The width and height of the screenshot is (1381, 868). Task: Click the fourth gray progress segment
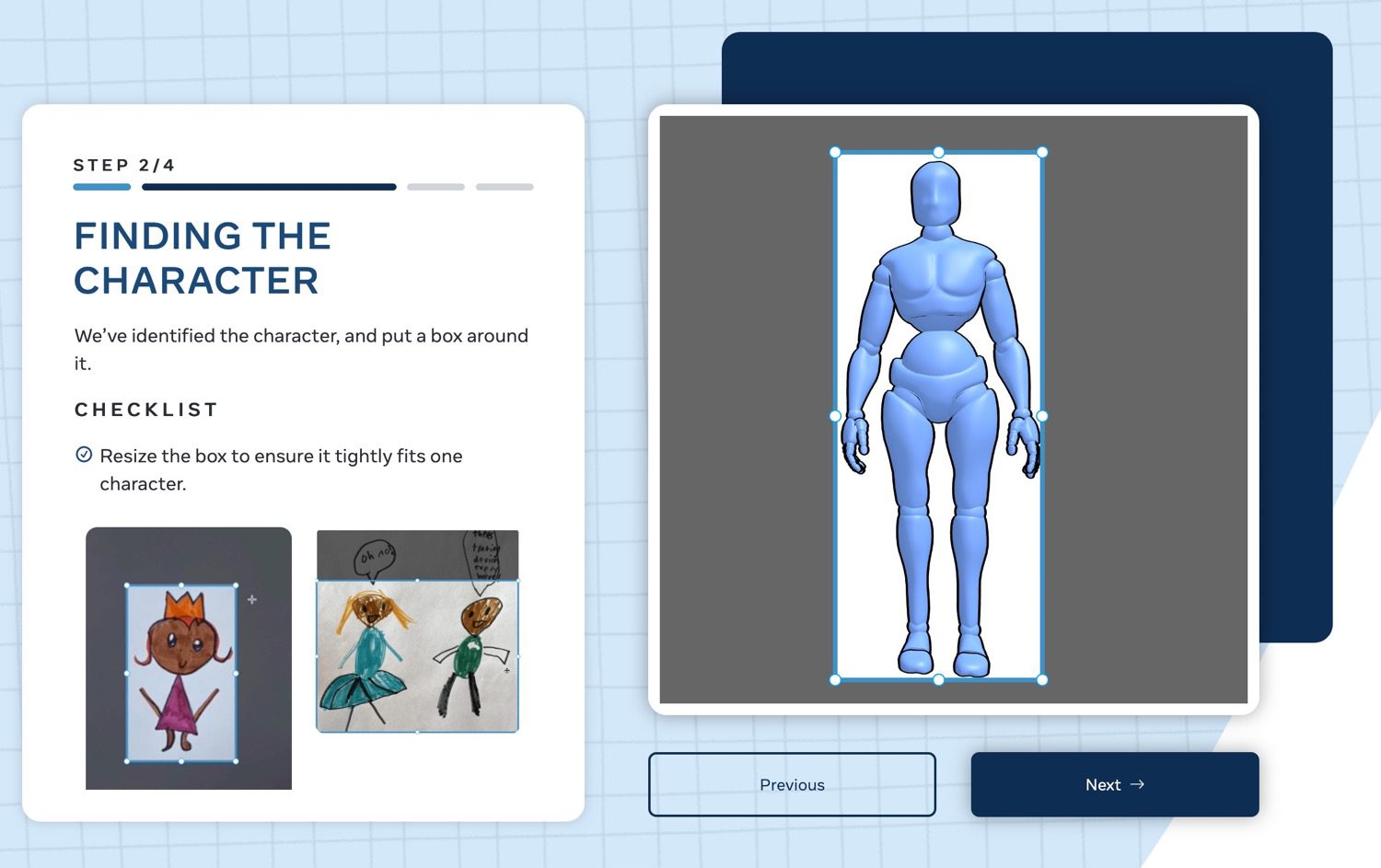[505, 187]
